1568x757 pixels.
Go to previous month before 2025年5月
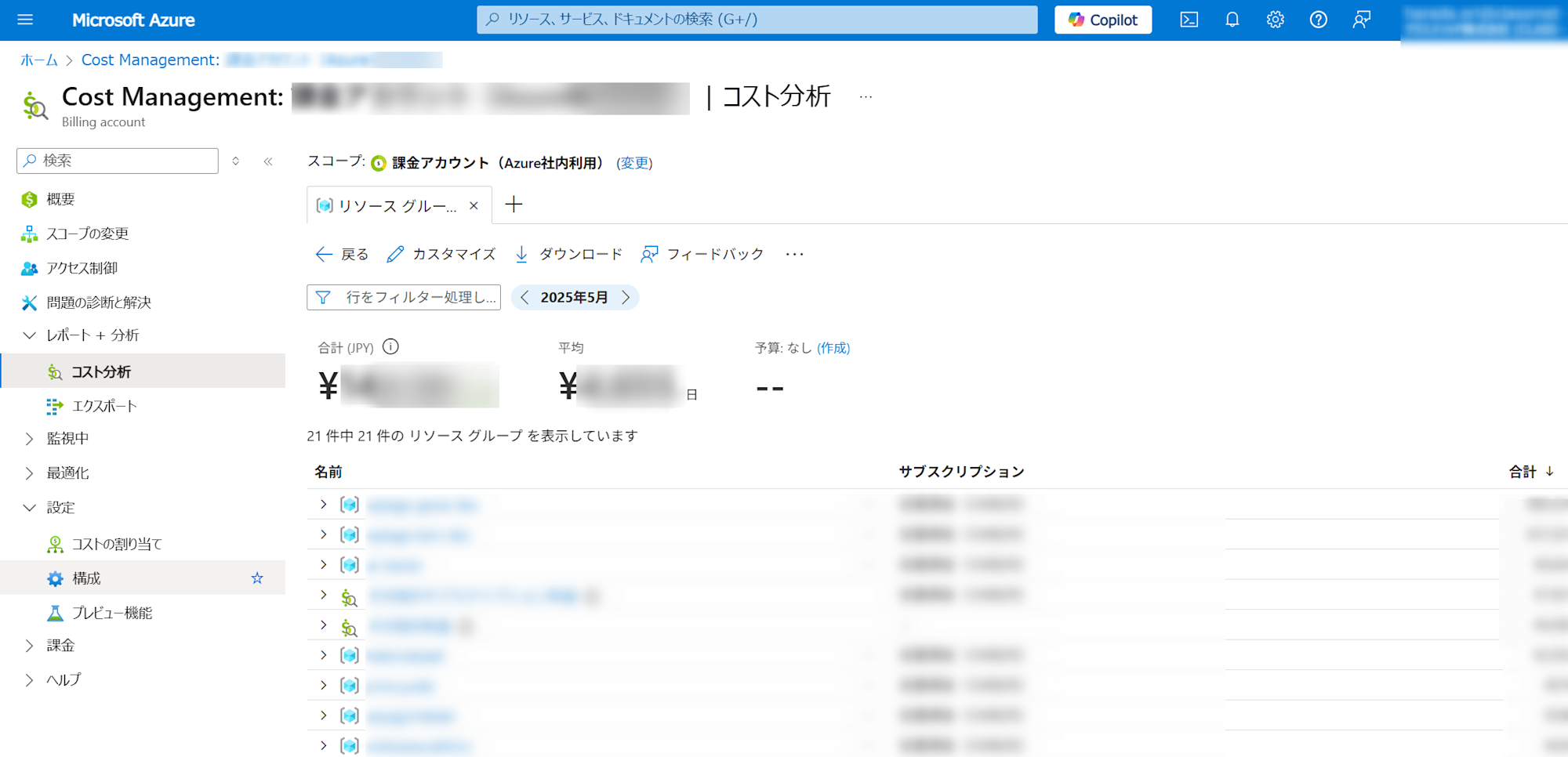524,298
